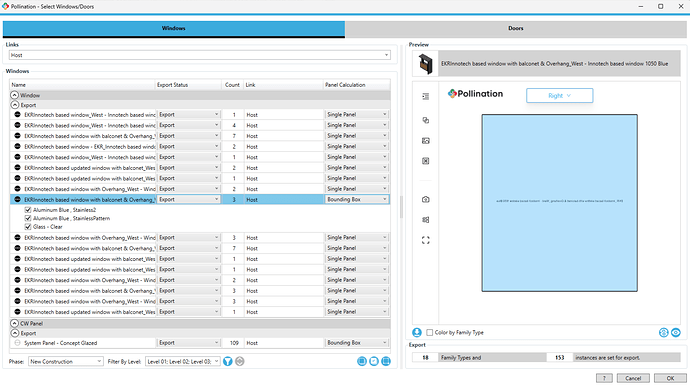Click the grey reset icon next to funnel

click(x=240, y=361)
